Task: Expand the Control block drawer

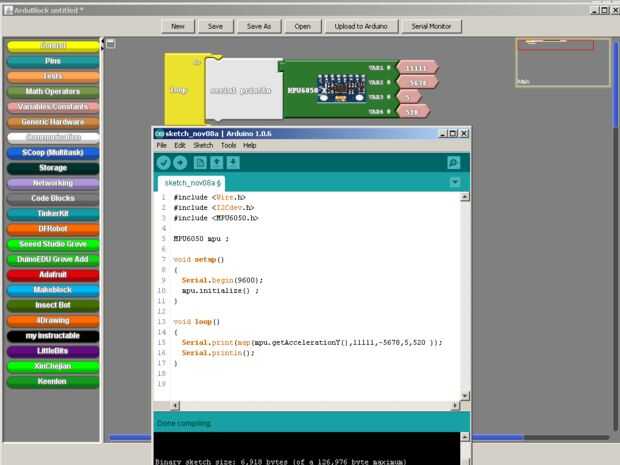Action: [x=53, y=46]
